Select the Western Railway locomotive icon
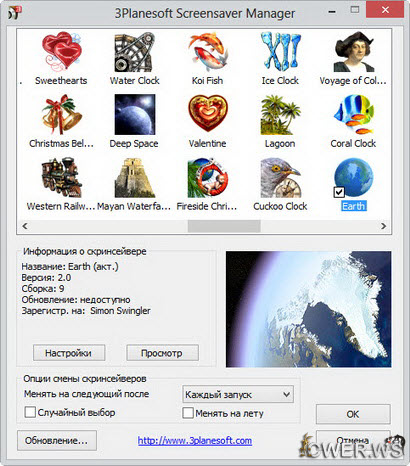This screenshot has width=410, height=466. tap(61, 178)
